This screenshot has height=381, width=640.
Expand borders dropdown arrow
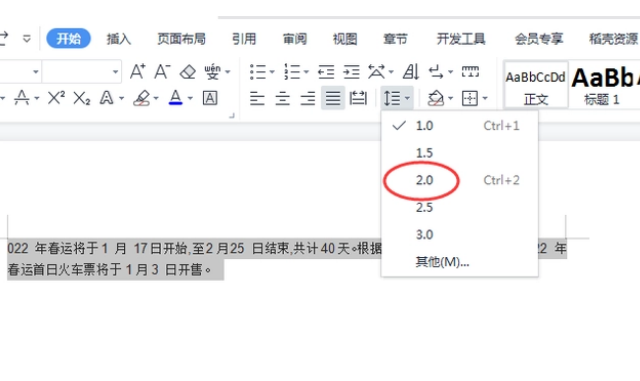pos(485,98)
